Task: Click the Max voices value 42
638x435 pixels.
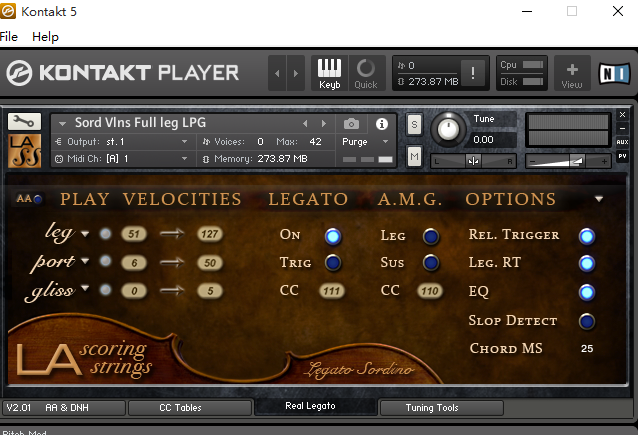Action: pyautogui.click(x=315, y=142)
